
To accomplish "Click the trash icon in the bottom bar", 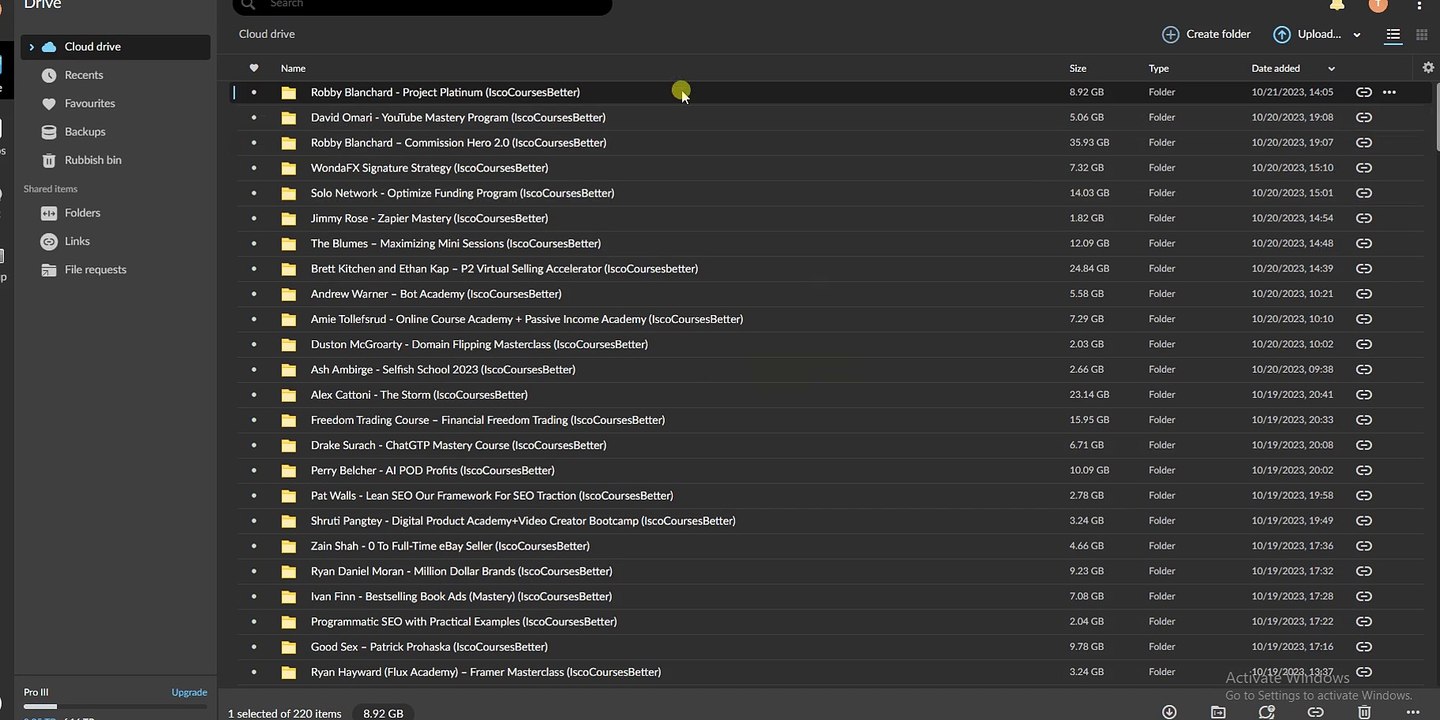I will (1364, 712).
